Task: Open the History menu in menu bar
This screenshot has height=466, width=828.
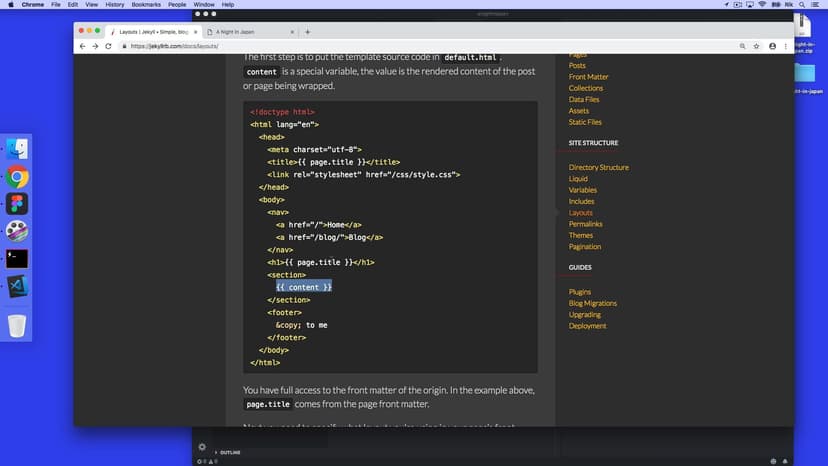Action: pos(113,5)
